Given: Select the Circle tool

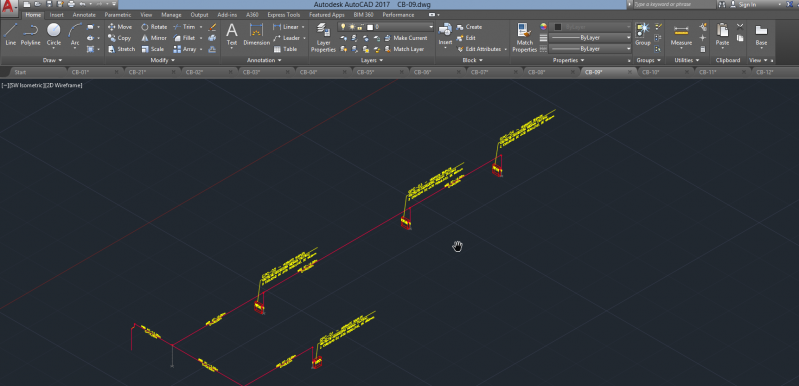Looking at the screenshot, I should point(54,34).
